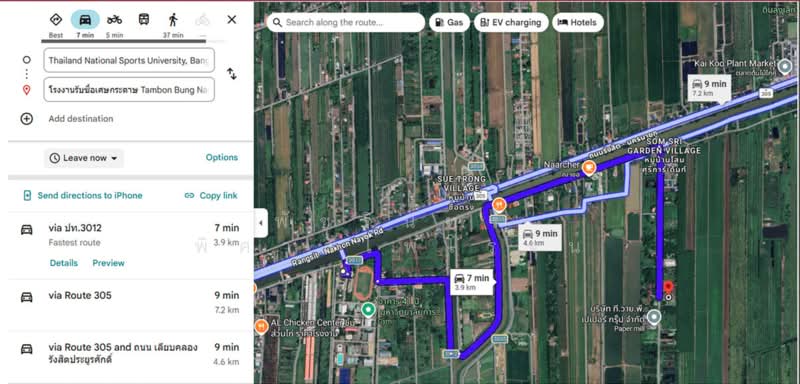Click Add destination text
This screenshot has height=384, width=800.
(x=81, y=119)
